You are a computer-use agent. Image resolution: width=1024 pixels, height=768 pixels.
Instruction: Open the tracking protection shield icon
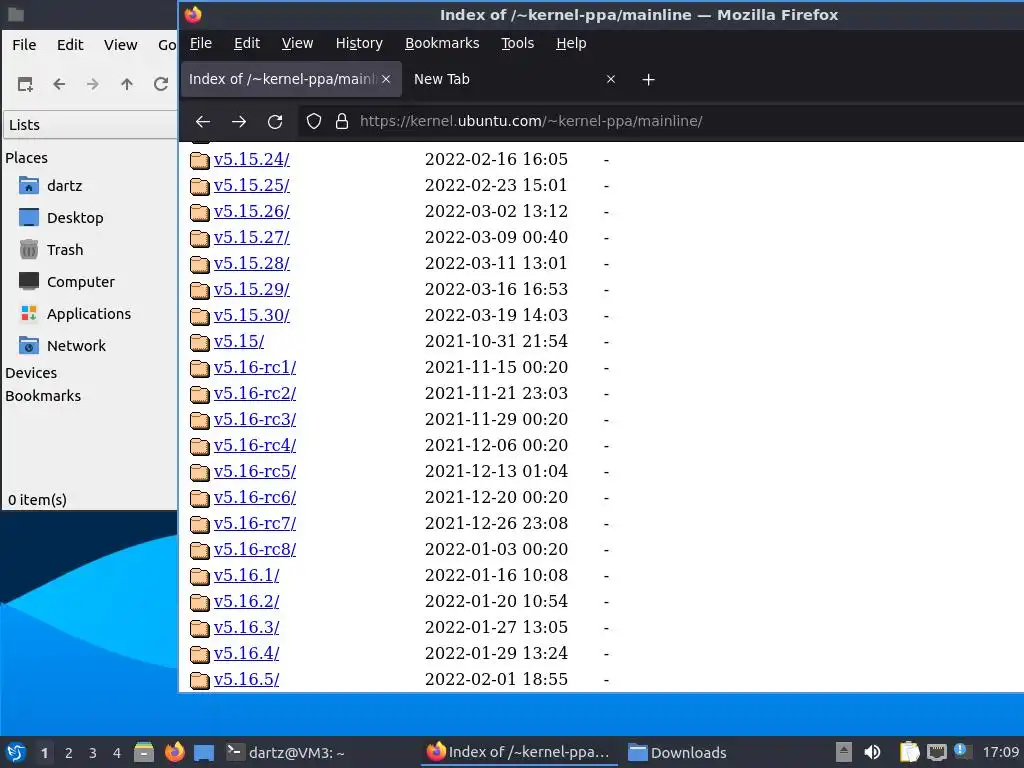pyautogui.click(x=314, y=121)
